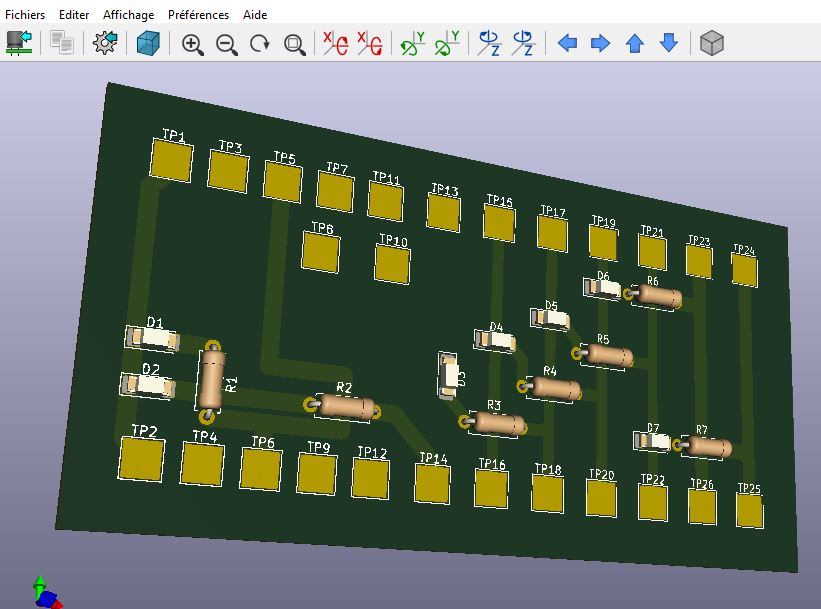
Task: Redraw the 3D view
Action: tap(260, 44)
